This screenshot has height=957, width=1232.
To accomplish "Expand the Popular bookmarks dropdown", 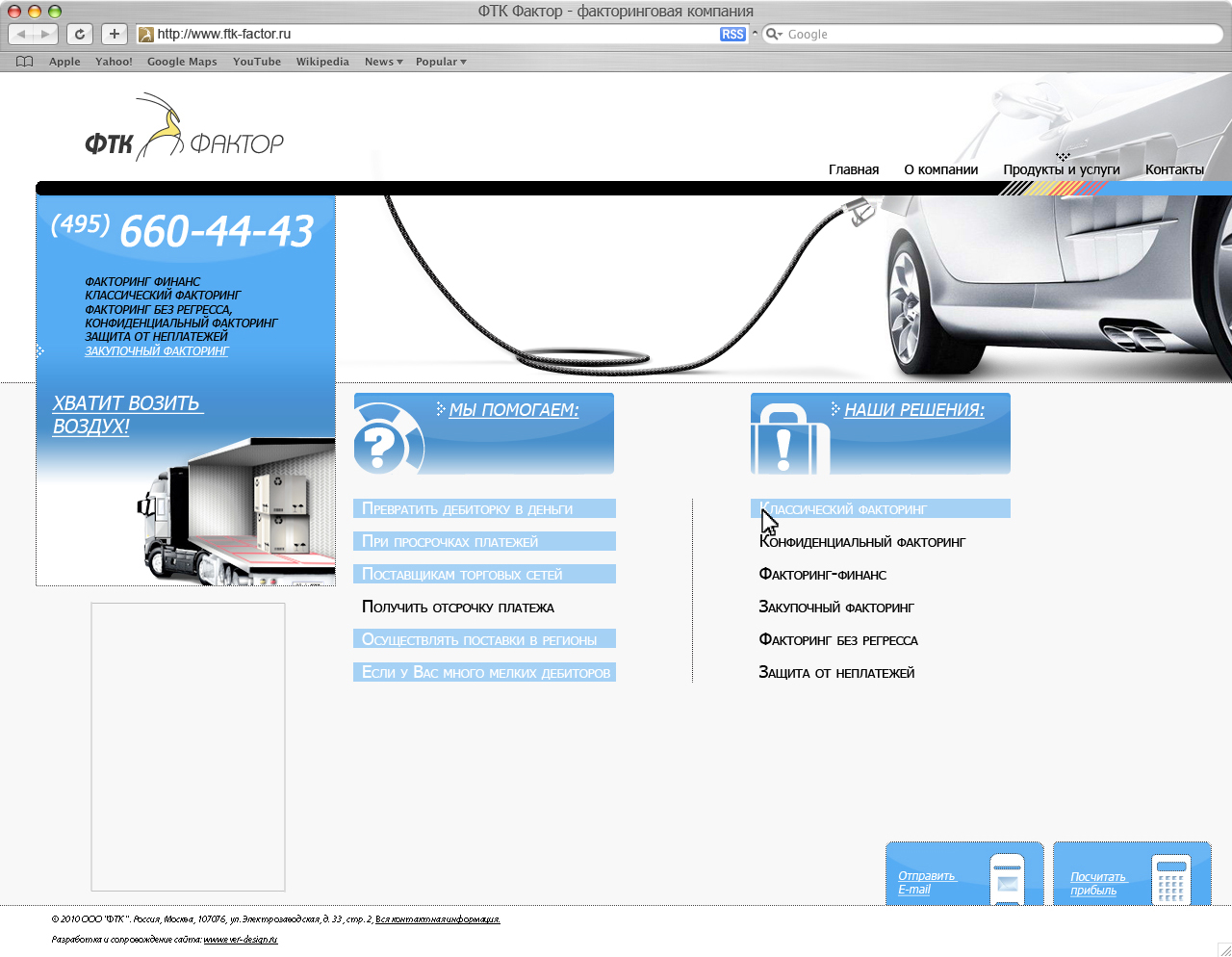I will [x=441, y=62].
